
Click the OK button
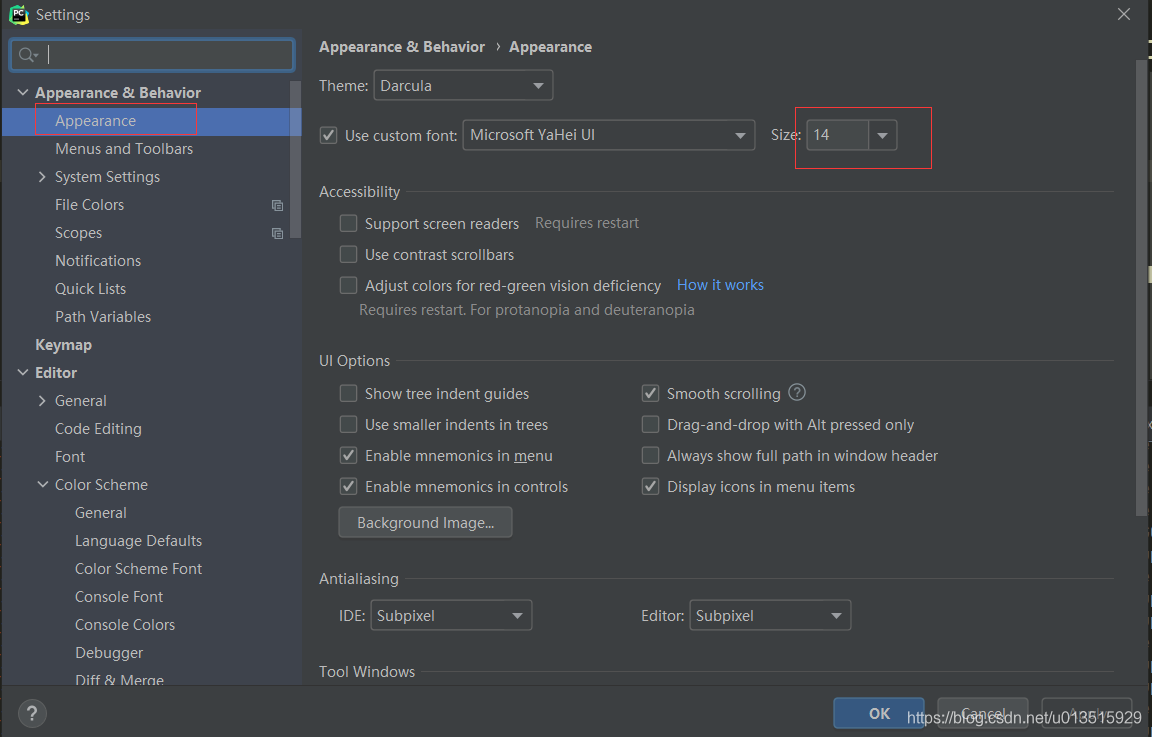[879, 713]
